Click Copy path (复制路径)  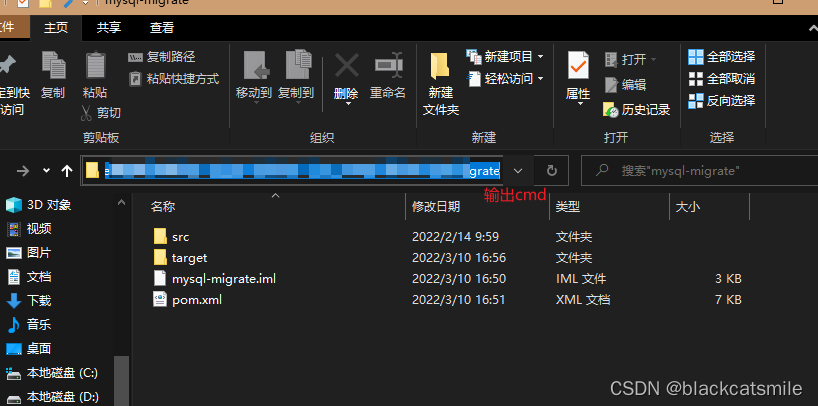click(162, 57)
